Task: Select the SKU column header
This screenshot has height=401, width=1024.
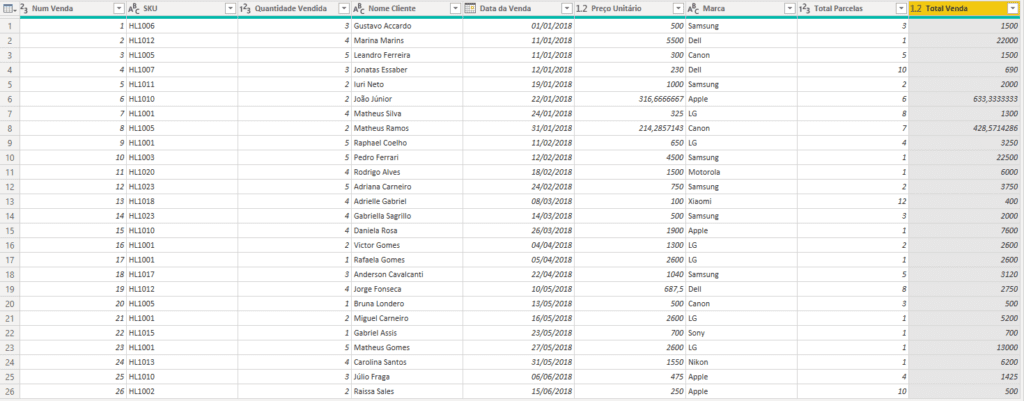Action: 182,8
